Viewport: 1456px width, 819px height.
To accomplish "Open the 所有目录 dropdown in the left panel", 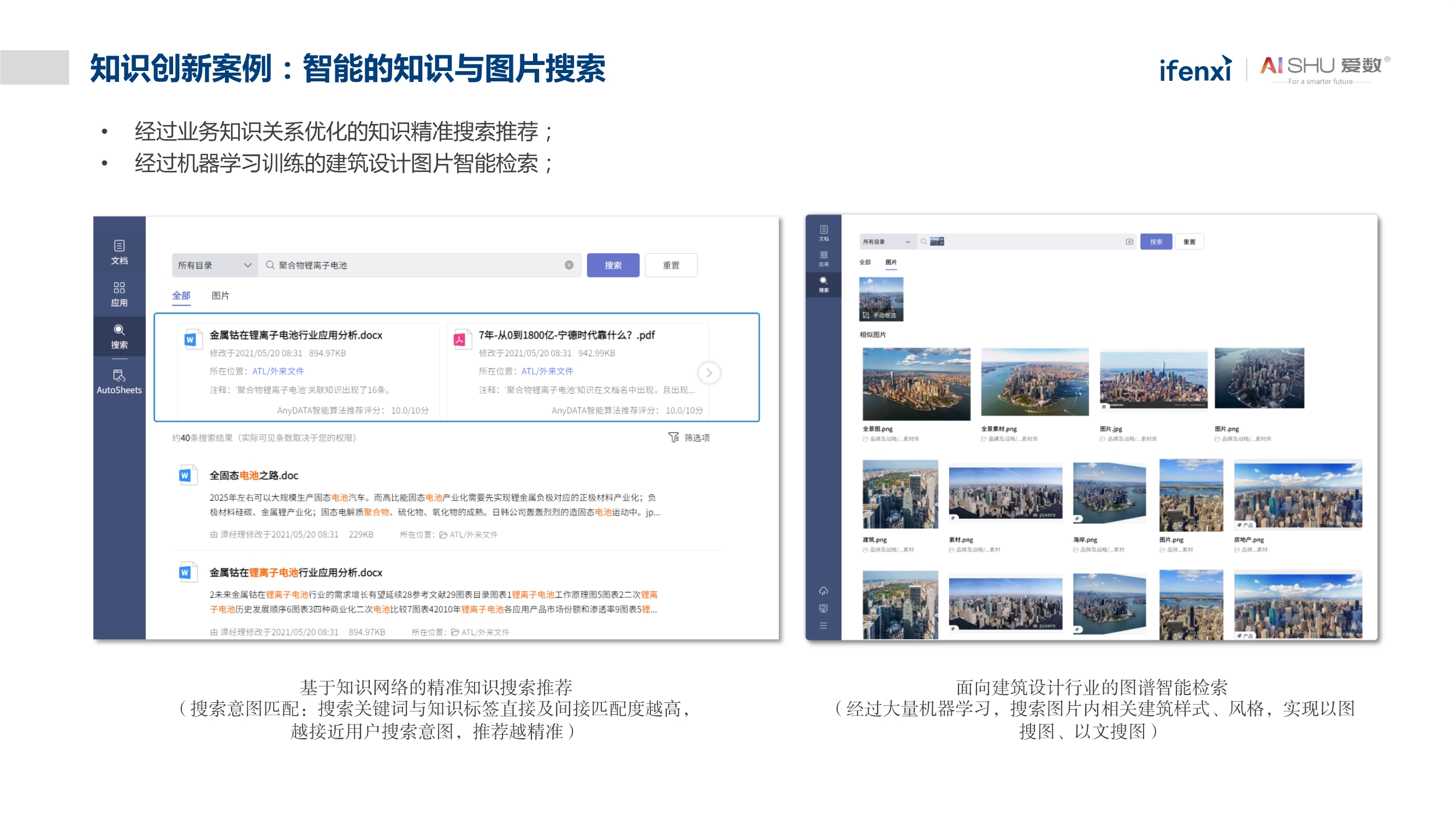I will click(x=213, y=265).
